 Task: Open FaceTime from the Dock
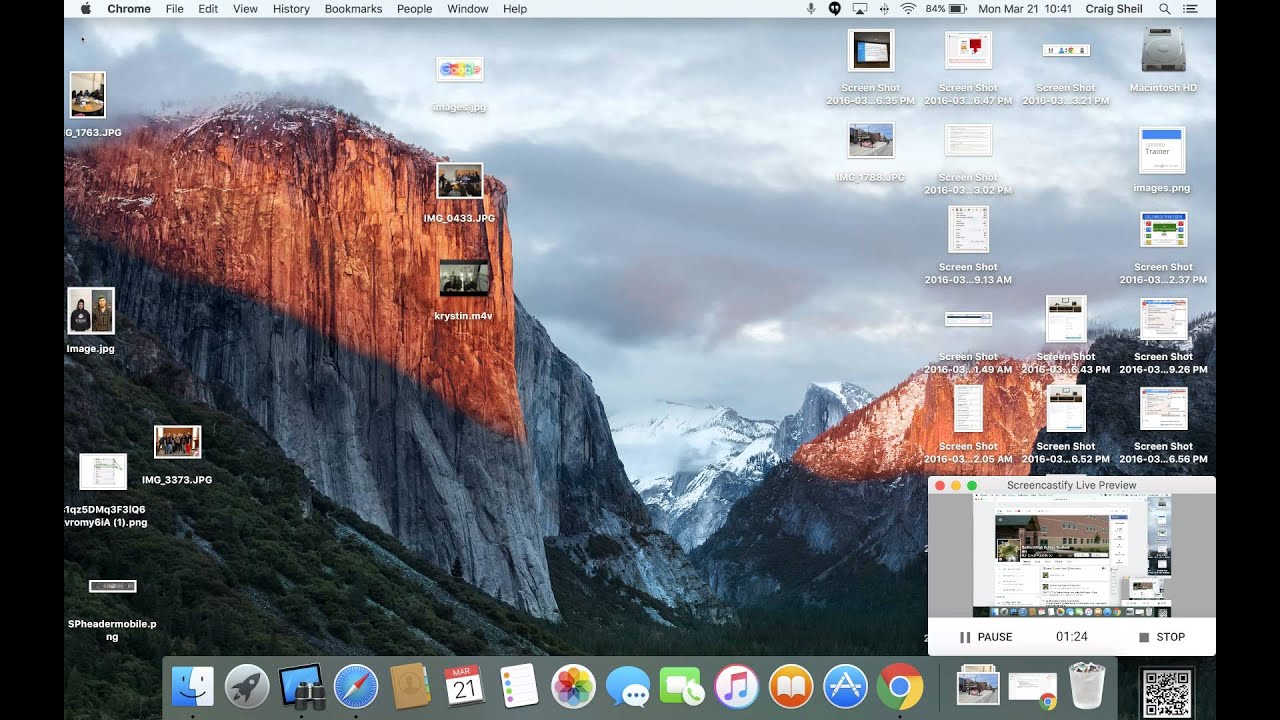pyautogui.click(x=682, y=687)
